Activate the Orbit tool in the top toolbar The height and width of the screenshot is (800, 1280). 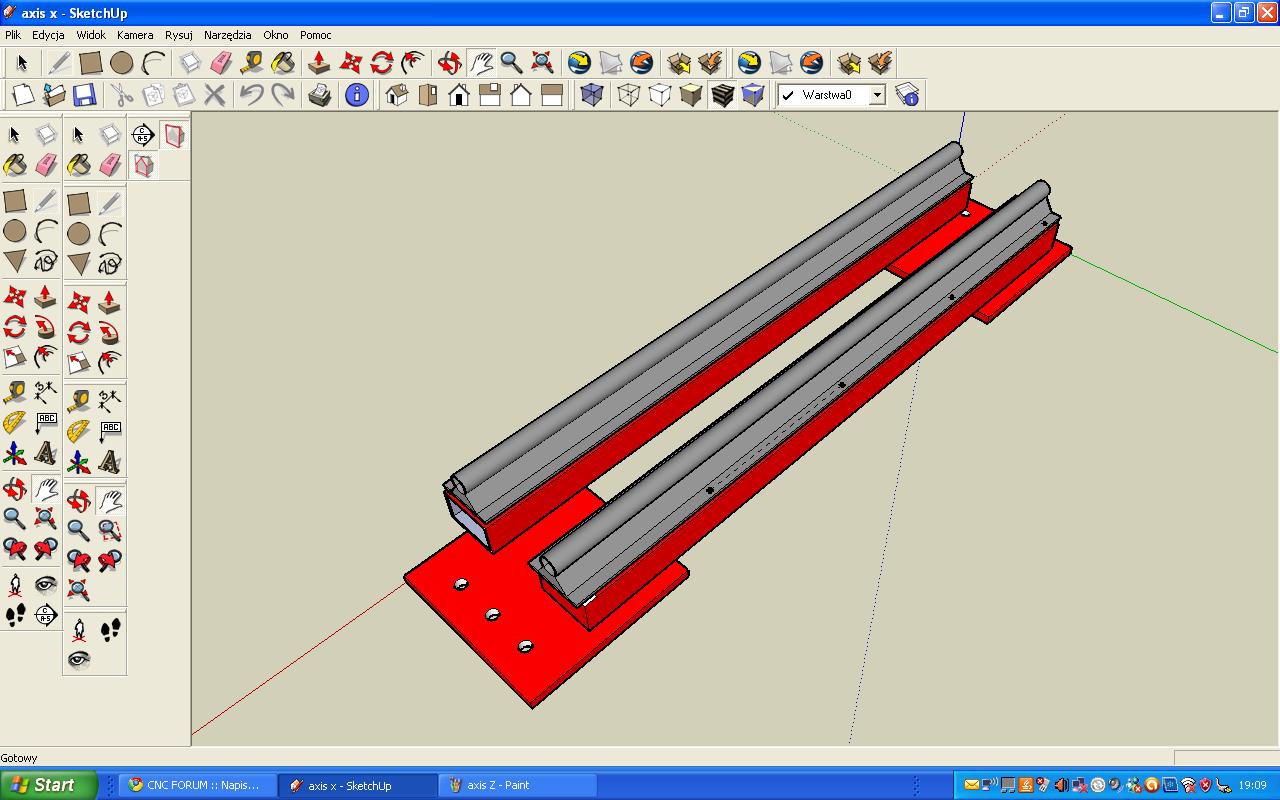click(450, 63)
